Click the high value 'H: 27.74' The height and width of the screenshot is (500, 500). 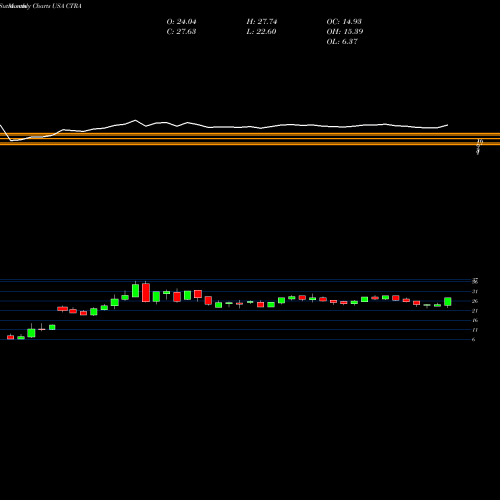[262, 22]
